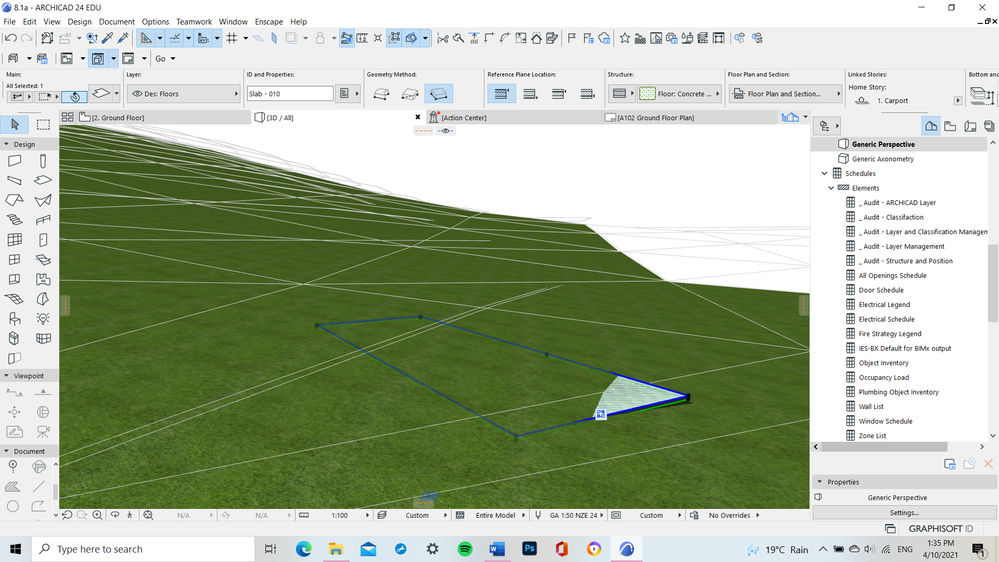Viewport: 999px width, 562px height.
Task: Select the Arrow selection tool
Action: tap(15, 125)
